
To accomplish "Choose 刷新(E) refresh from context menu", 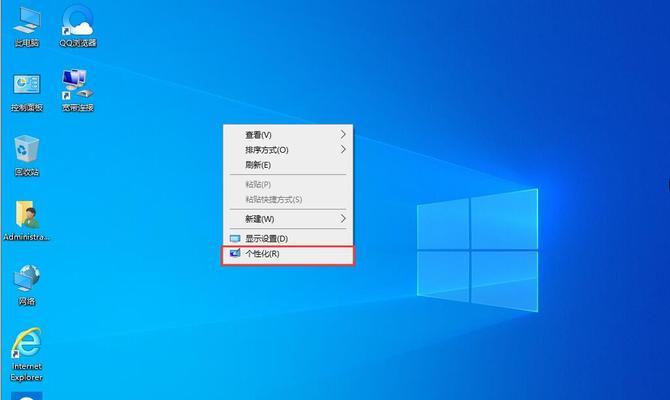I will [288, 165].
